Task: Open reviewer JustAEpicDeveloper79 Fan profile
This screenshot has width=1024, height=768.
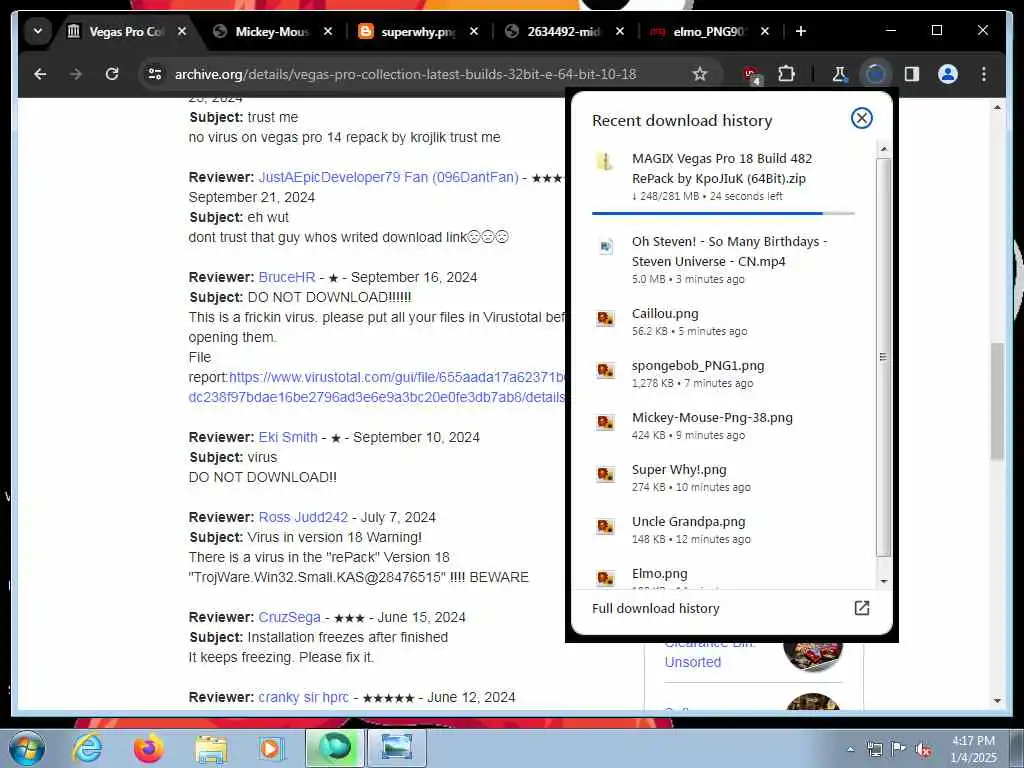Action: coord(389,178)
